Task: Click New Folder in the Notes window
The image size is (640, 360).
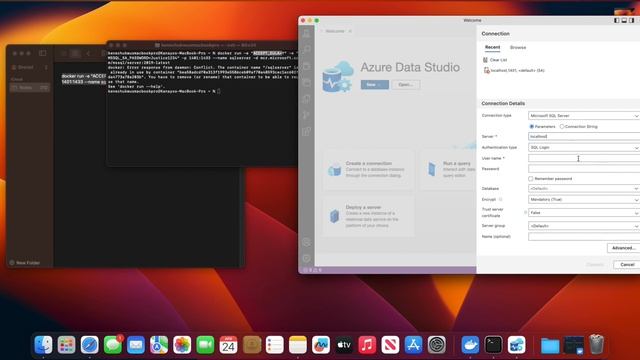Action: (x=25, y=263)
